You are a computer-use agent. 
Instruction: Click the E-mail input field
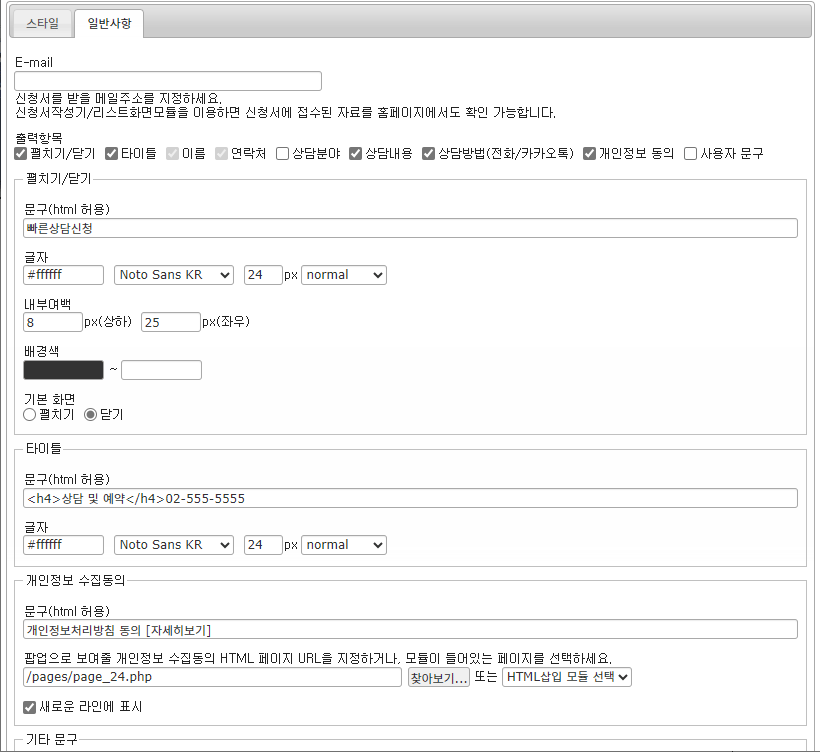168,81
